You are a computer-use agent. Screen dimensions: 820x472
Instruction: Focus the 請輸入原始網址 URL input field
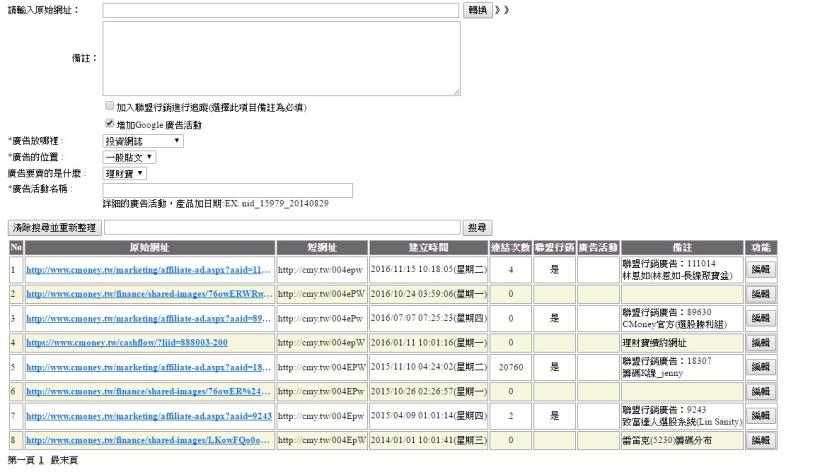pyautogui.click(x=281, y=9)
